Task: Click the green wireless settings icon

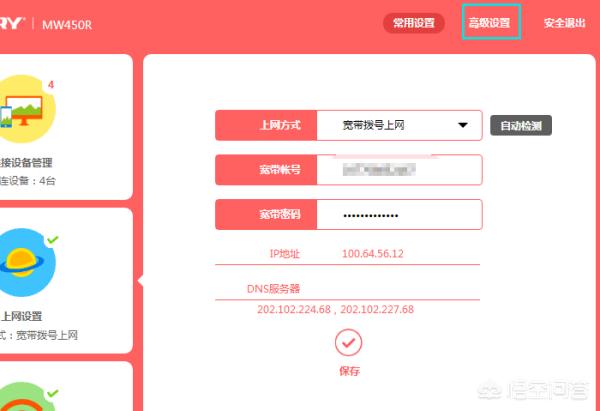Action: pos(25,396)
